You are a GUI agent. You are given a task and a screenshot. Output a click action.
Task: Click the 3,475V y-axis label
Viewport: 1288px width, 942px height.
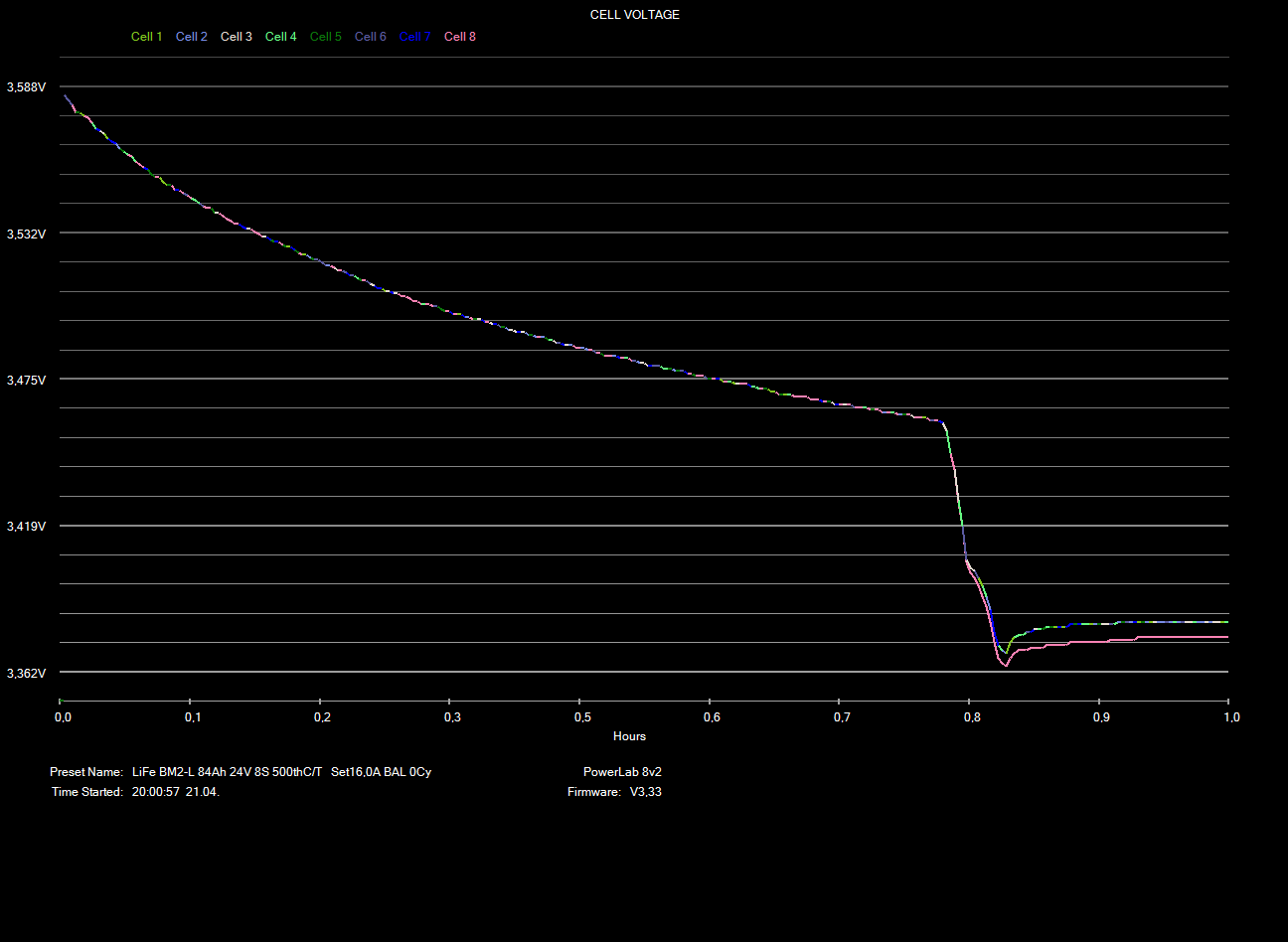(26, 380)
